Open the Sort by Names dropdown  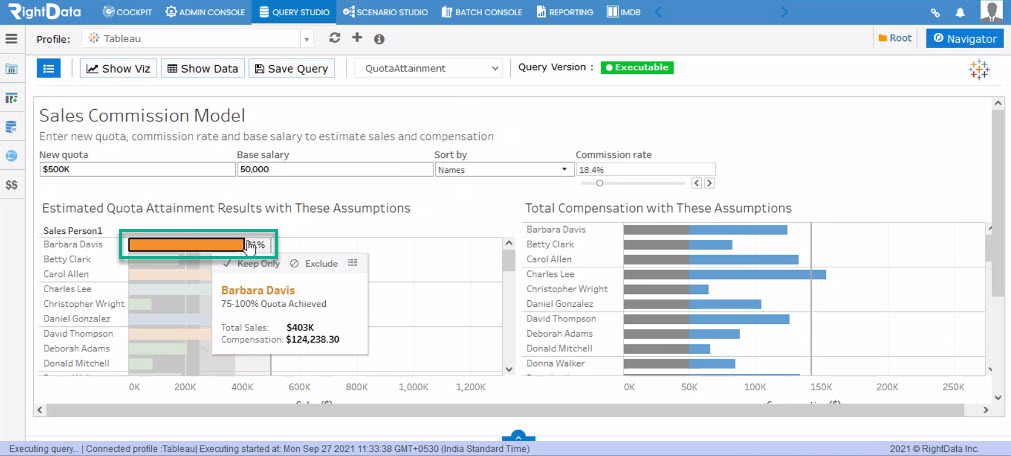pyautogui.click(x=504, y=170)
